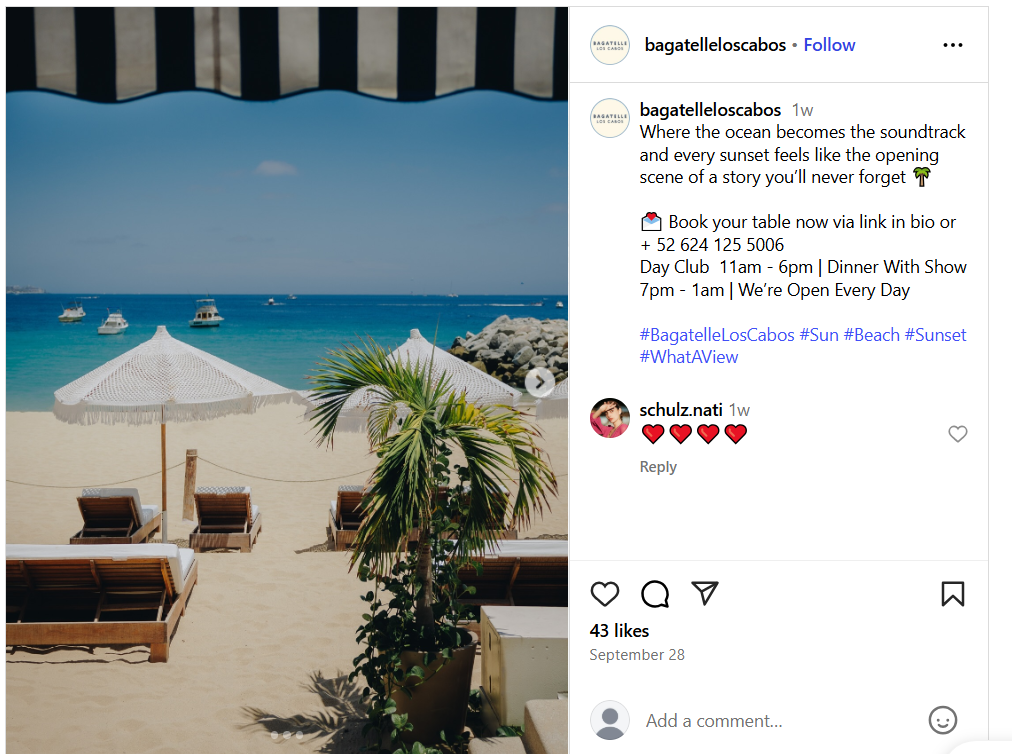Image resolution: width=1012 pixels, height=754 pixels.
Task: Open the three-dot more options menu
Action: (953, 45)
